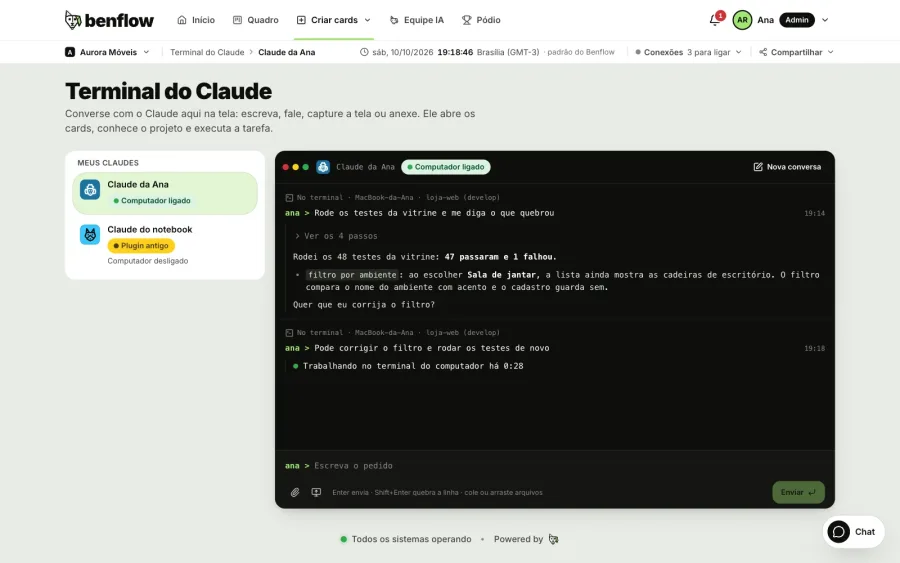Select Claude da Ana in Meus Claudes
The image size is (900, 563).
point(165,193)
